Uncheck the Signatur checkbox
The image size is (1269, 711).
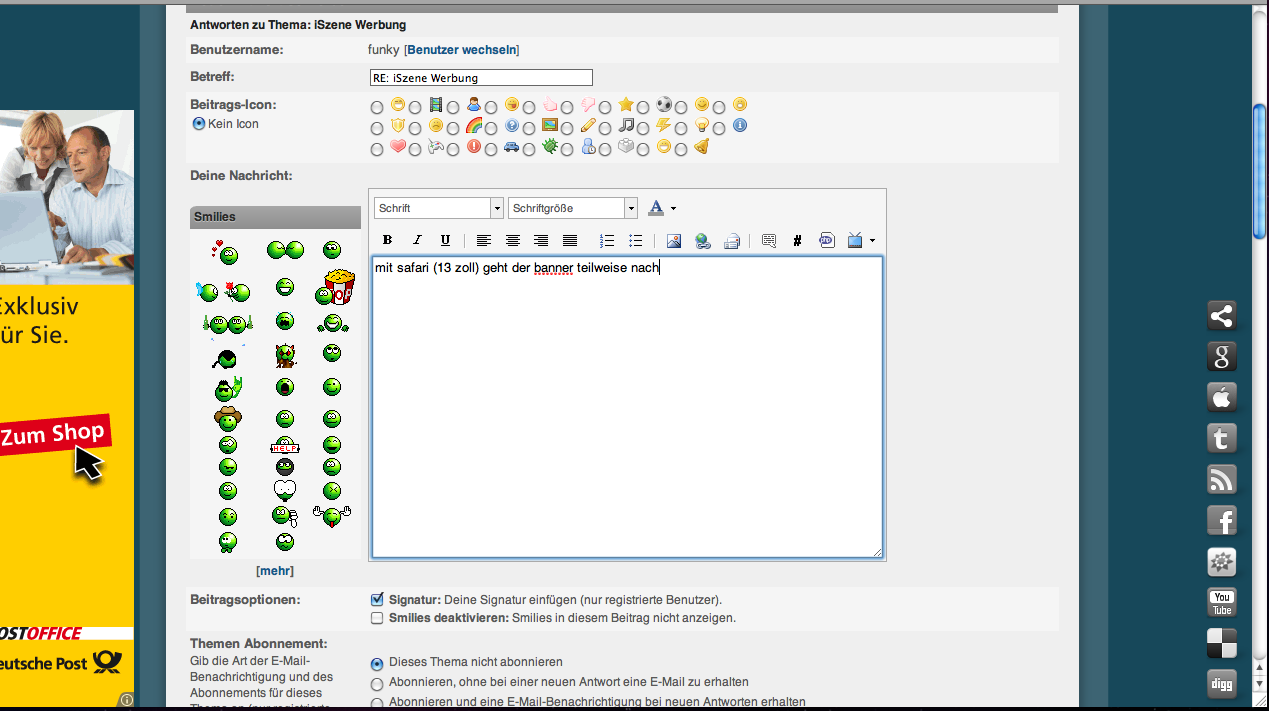click(x=377, y=600)
